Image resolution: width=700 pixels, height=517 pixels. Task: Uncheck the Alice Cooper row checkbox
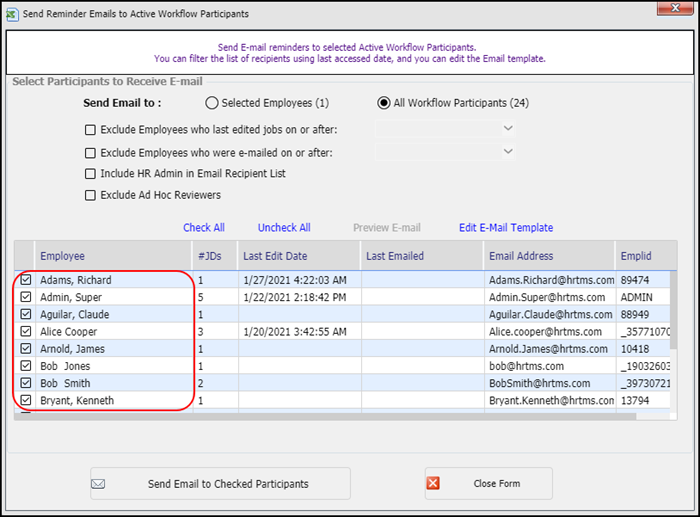click(25, 332)
